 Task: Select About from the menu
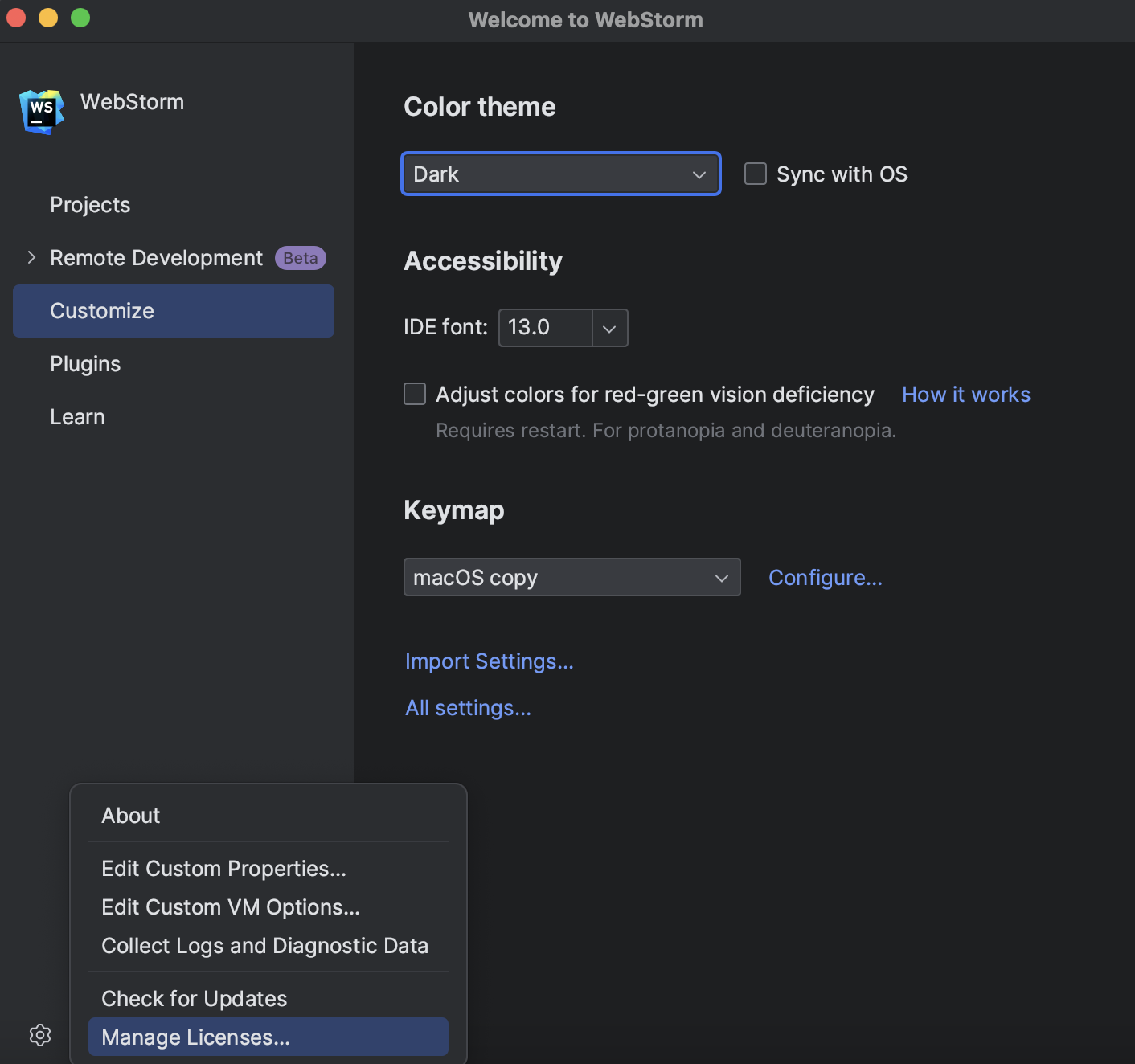pyautogui.click(x=130, y=815)
